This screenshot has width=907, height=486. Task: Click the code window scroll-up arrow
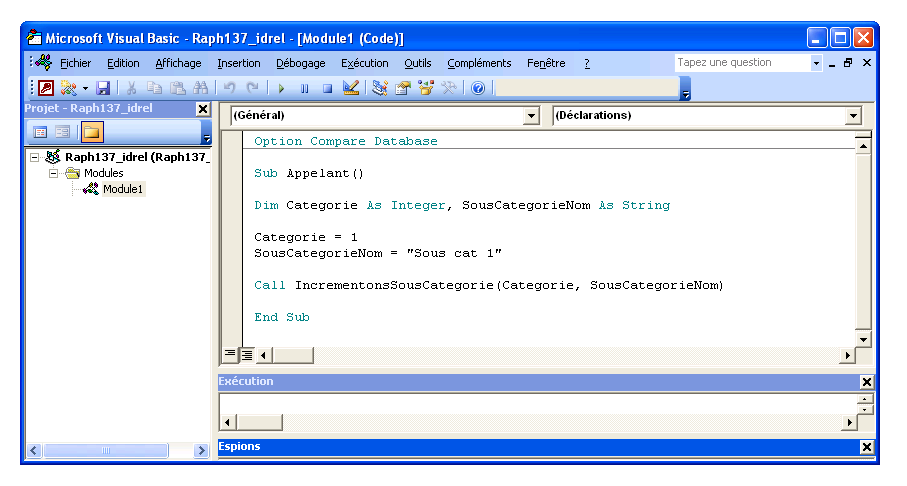[x=863, y=146]
